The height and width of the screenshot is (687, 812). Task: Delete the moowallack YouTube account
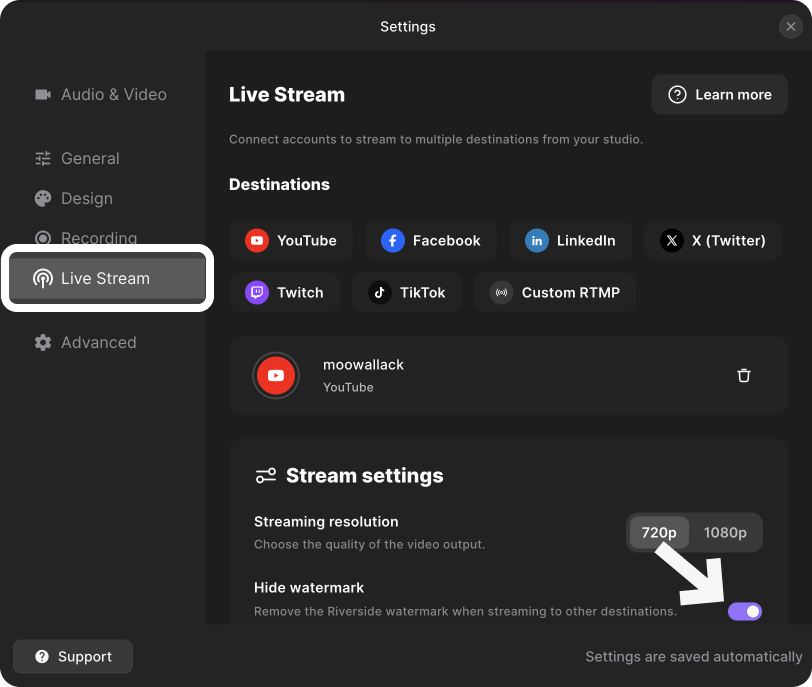(743, 376)
